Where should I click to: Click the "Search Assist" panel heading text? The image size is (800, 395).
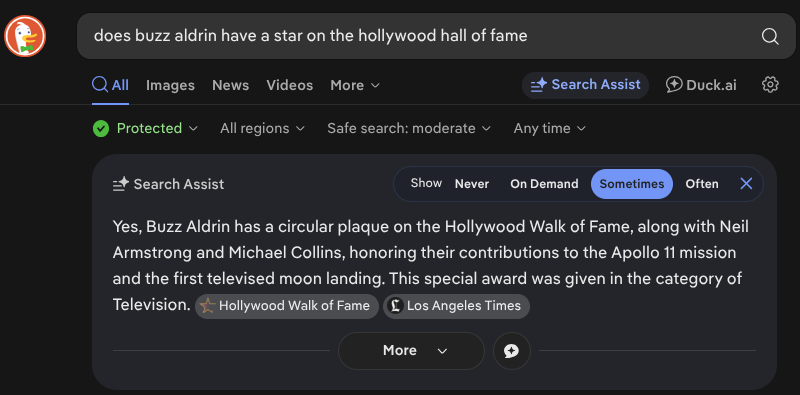point(179,184)
